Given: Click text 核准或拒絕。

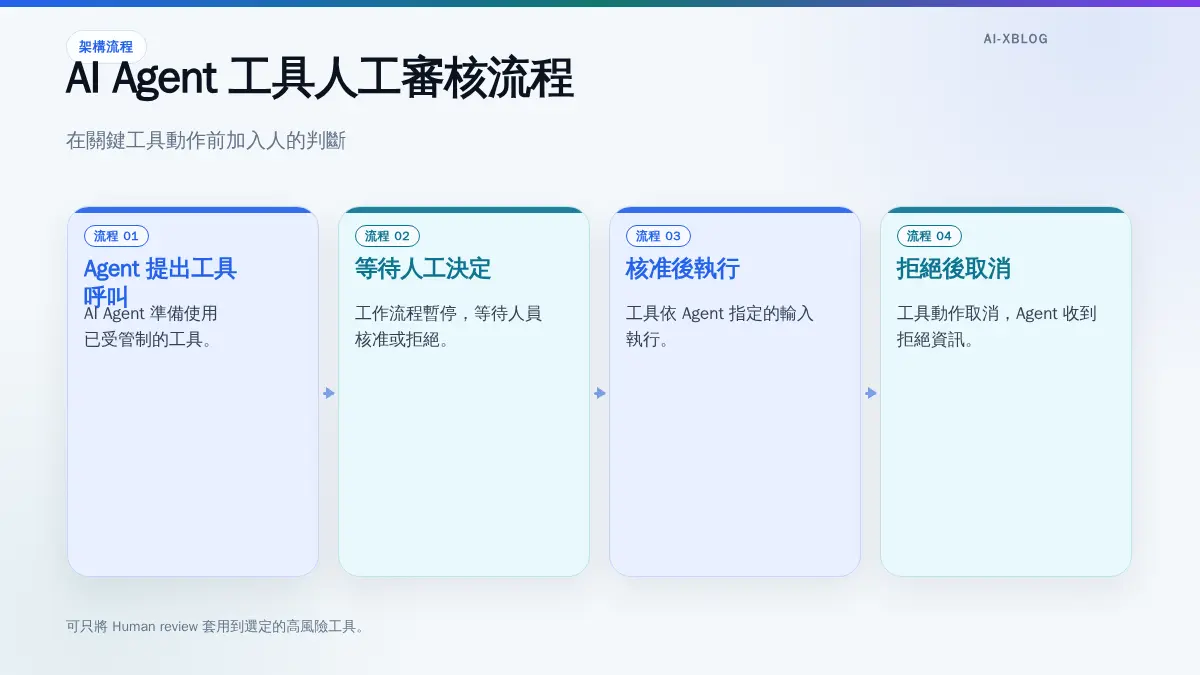Looking at the screenshot, I should tap(403, 339).
